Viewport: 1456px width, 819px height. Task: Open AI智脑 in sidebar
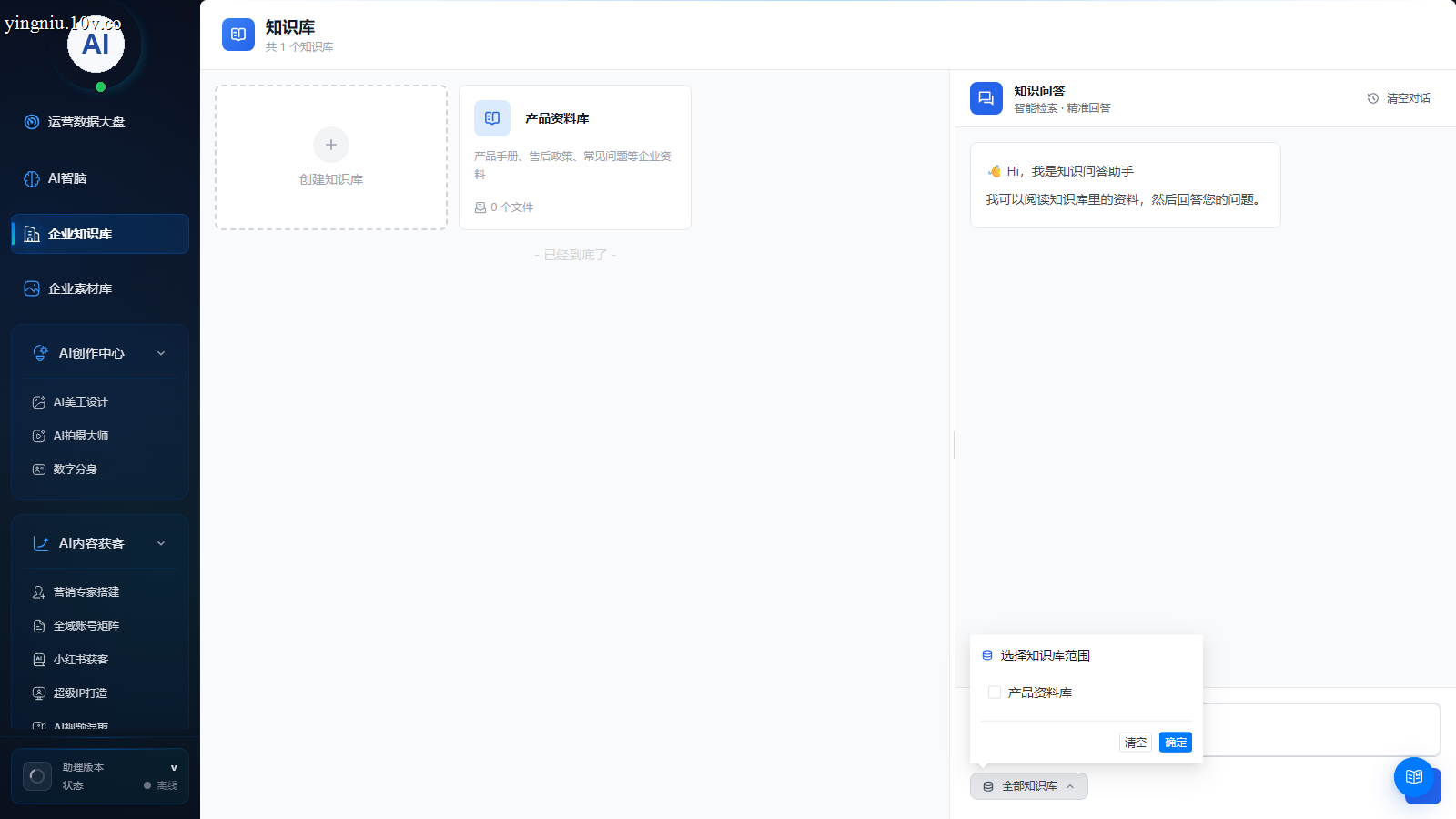click(x=100, y=178)
